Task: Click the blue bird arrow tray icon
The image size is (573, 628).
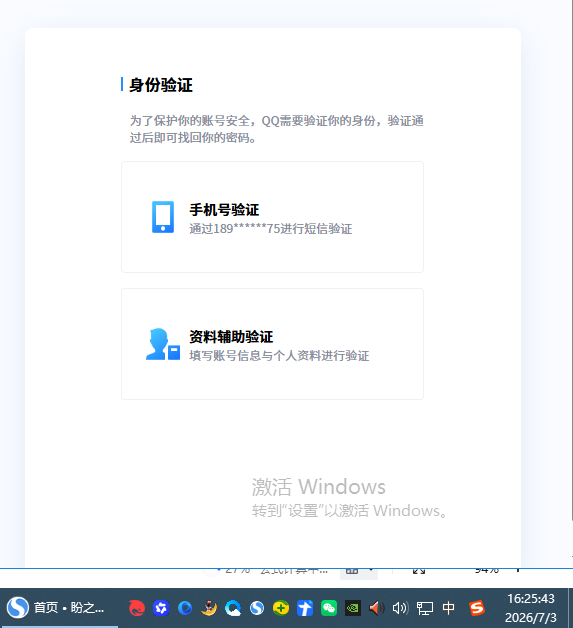Action: [x=305, y=608]
